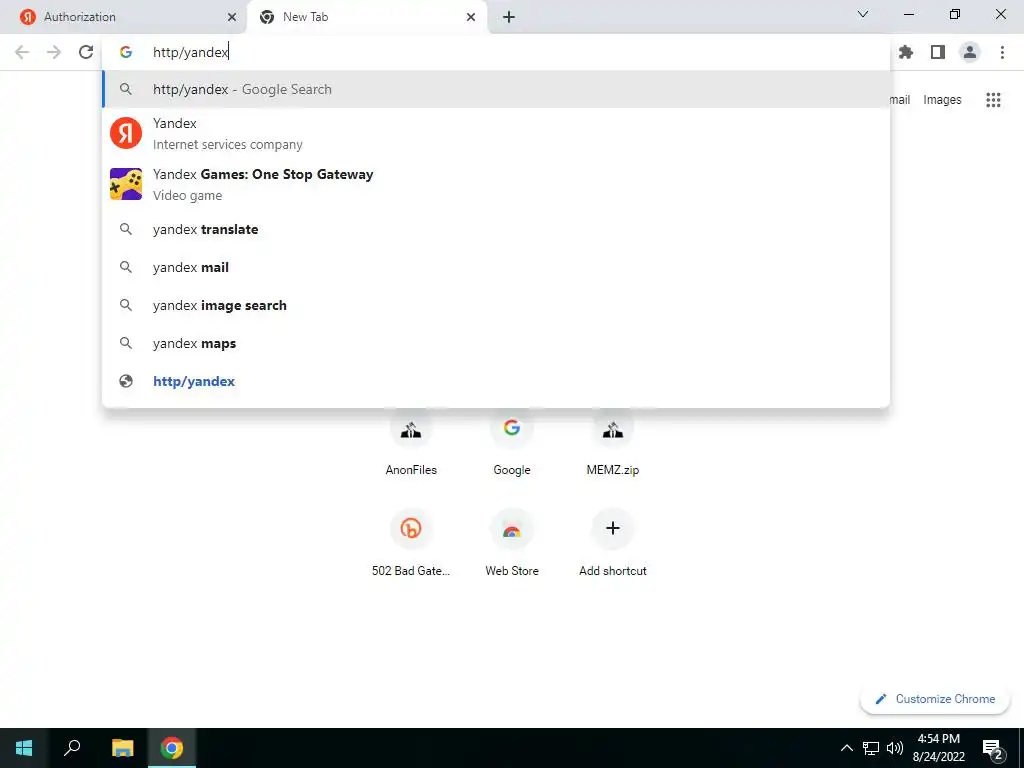The height and width of the screenshot is (768, 1024).
Task: Click the Chrome taskbar icon
Action: coord(172,748)
